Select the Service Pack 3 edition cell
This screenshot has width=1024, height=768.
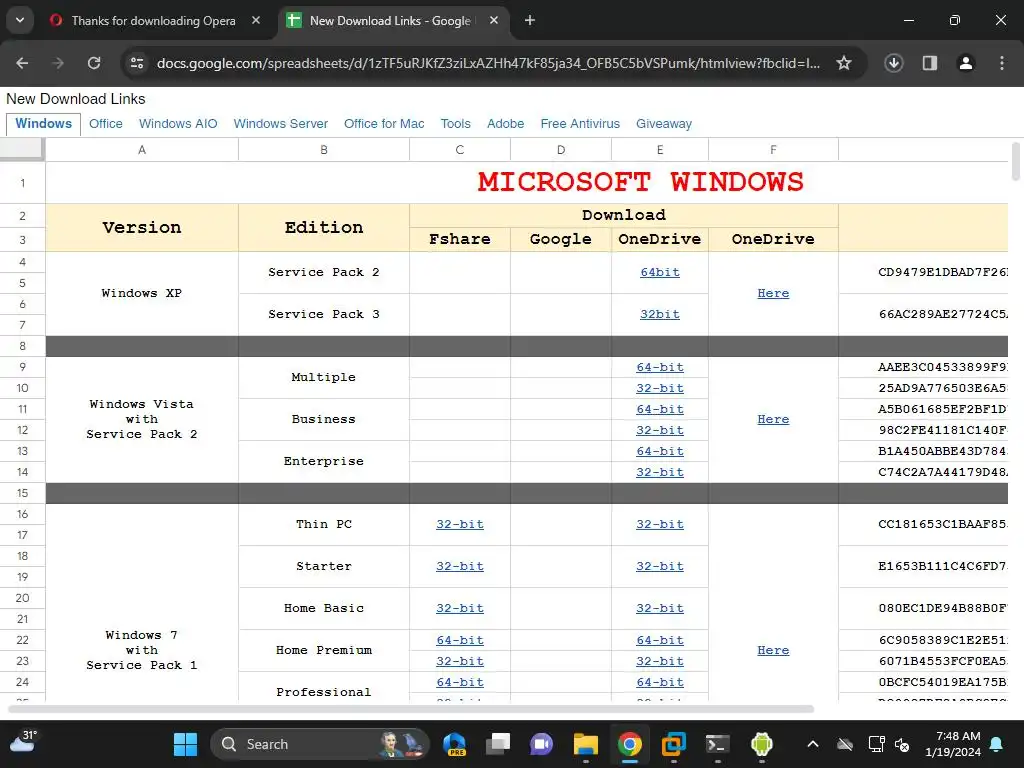coord(324,314)
